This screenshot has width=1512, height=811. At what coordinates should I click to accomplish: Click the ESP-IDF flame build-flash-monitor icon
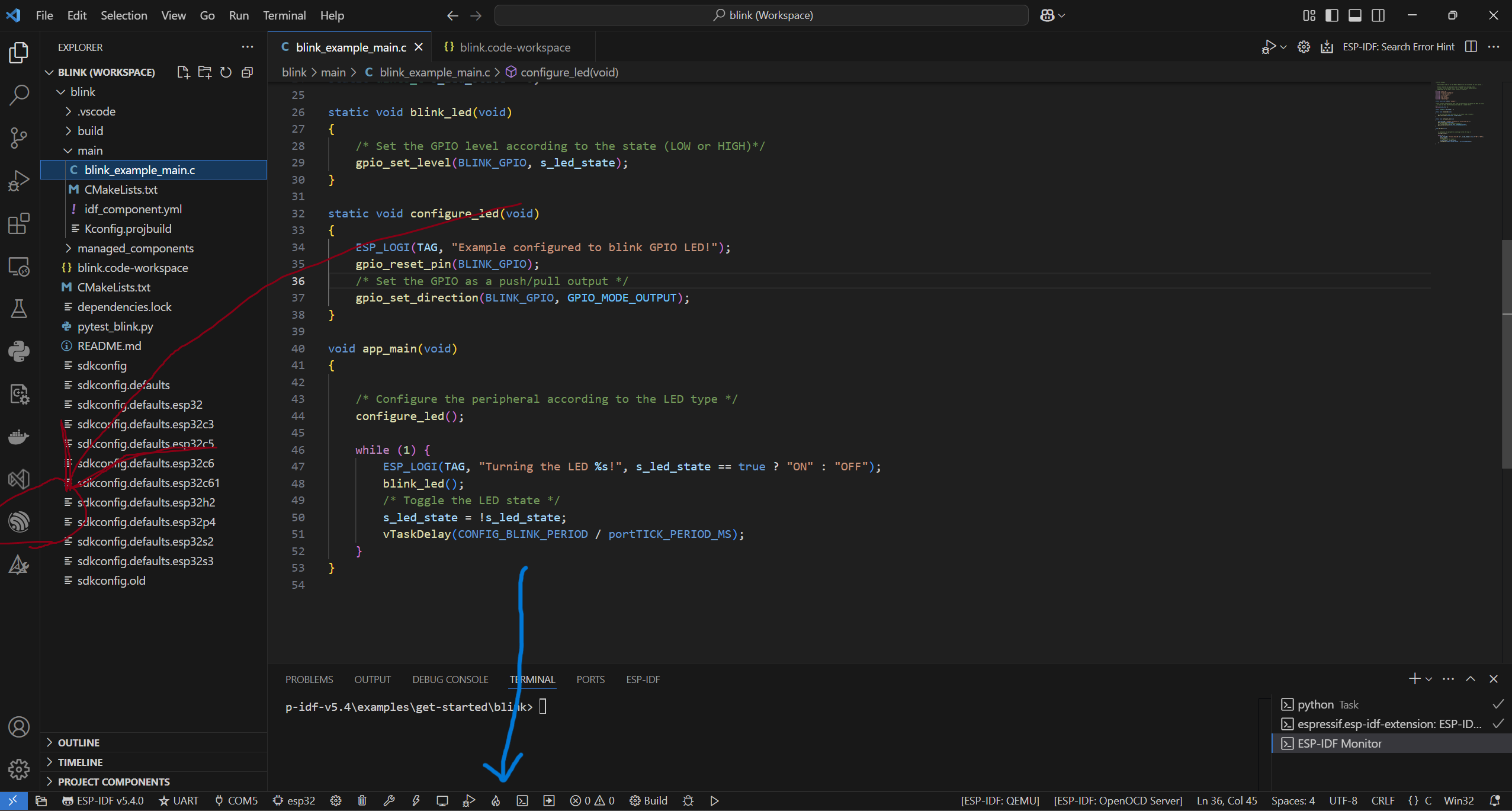(496, 801)
